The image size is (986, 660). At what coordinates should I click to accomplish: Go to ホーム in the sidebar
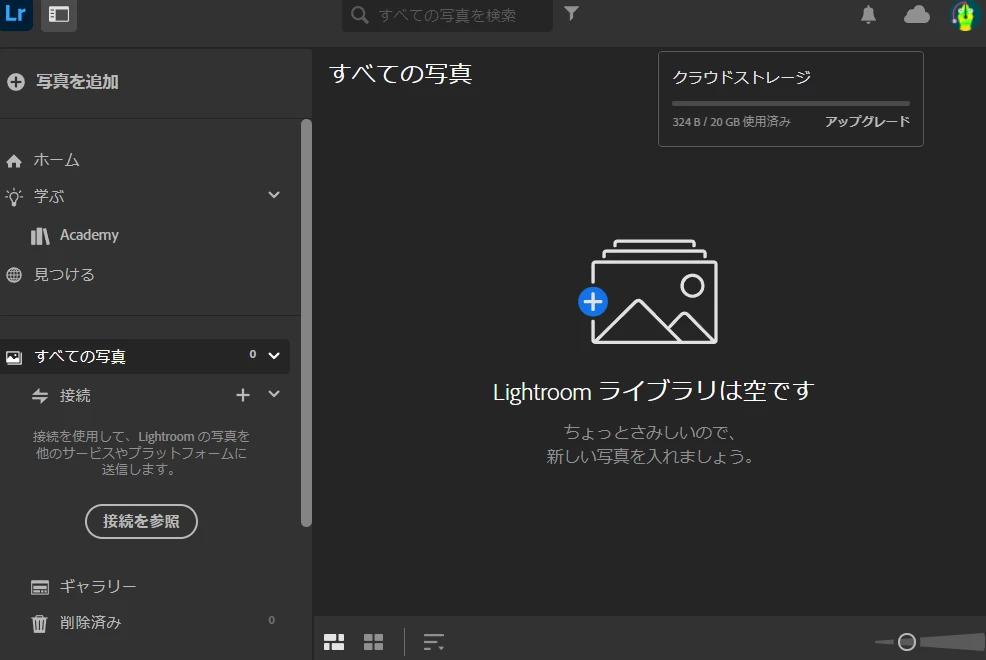click(x=57, y=160)
